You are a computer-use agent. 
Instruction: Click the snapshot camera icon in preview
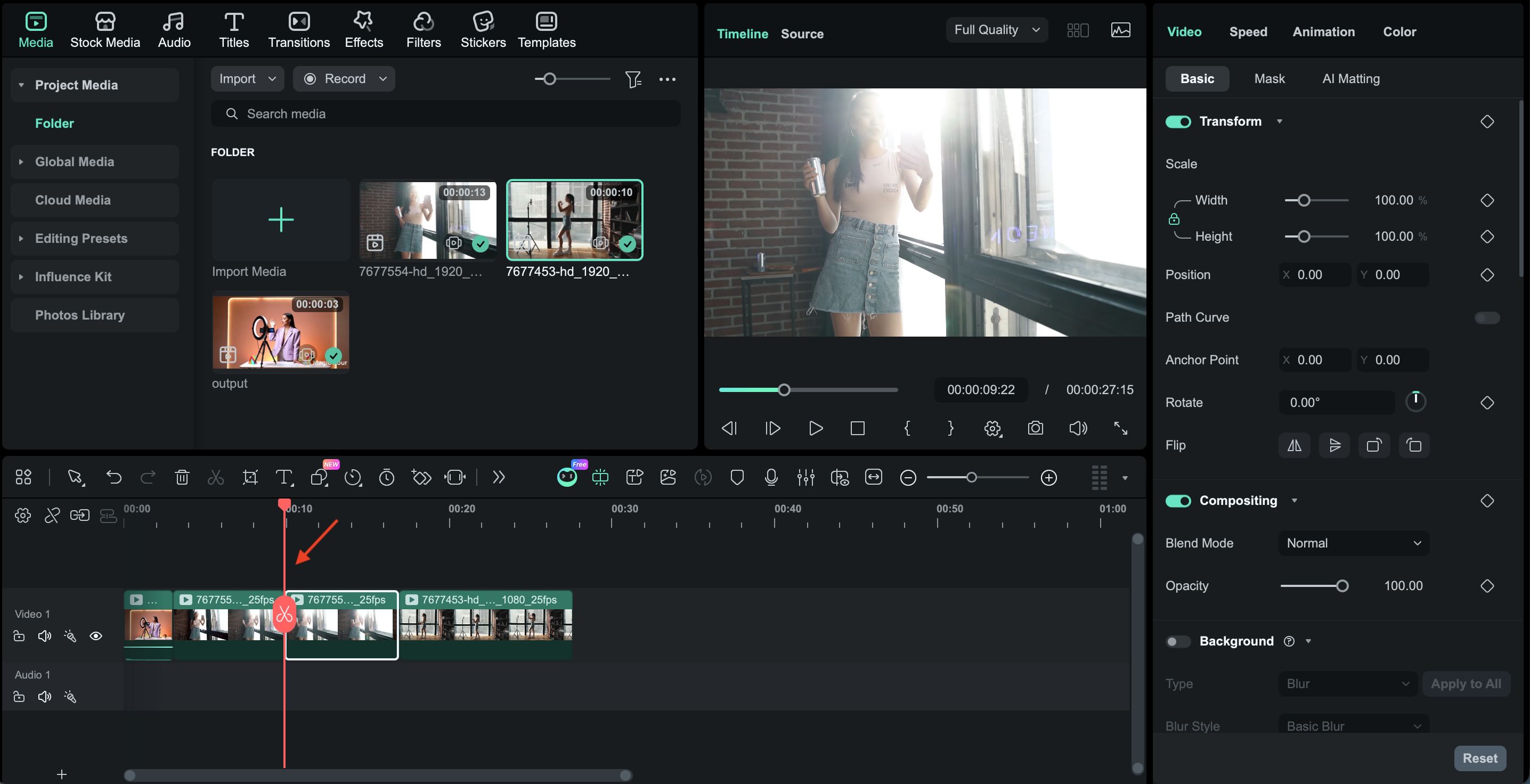[x=1035, y=428]
